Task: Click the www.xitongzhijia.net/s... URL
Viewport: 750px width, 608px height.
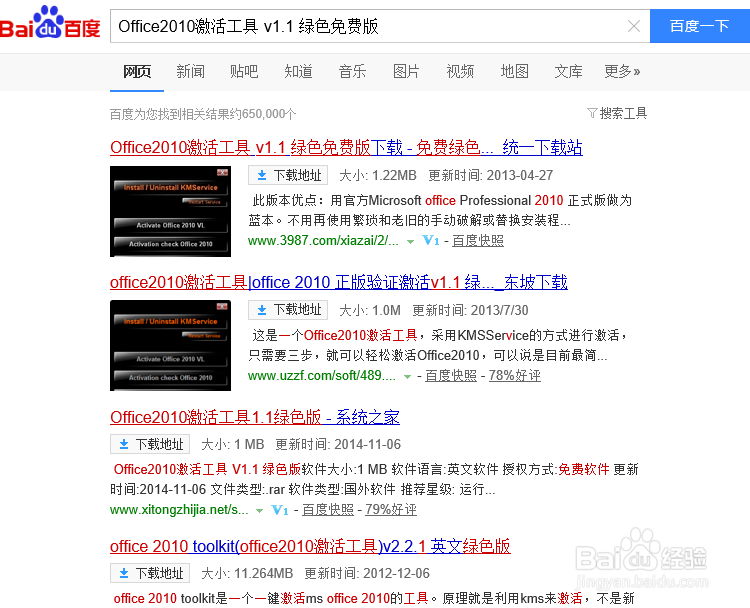Action: tap(179, 509)
